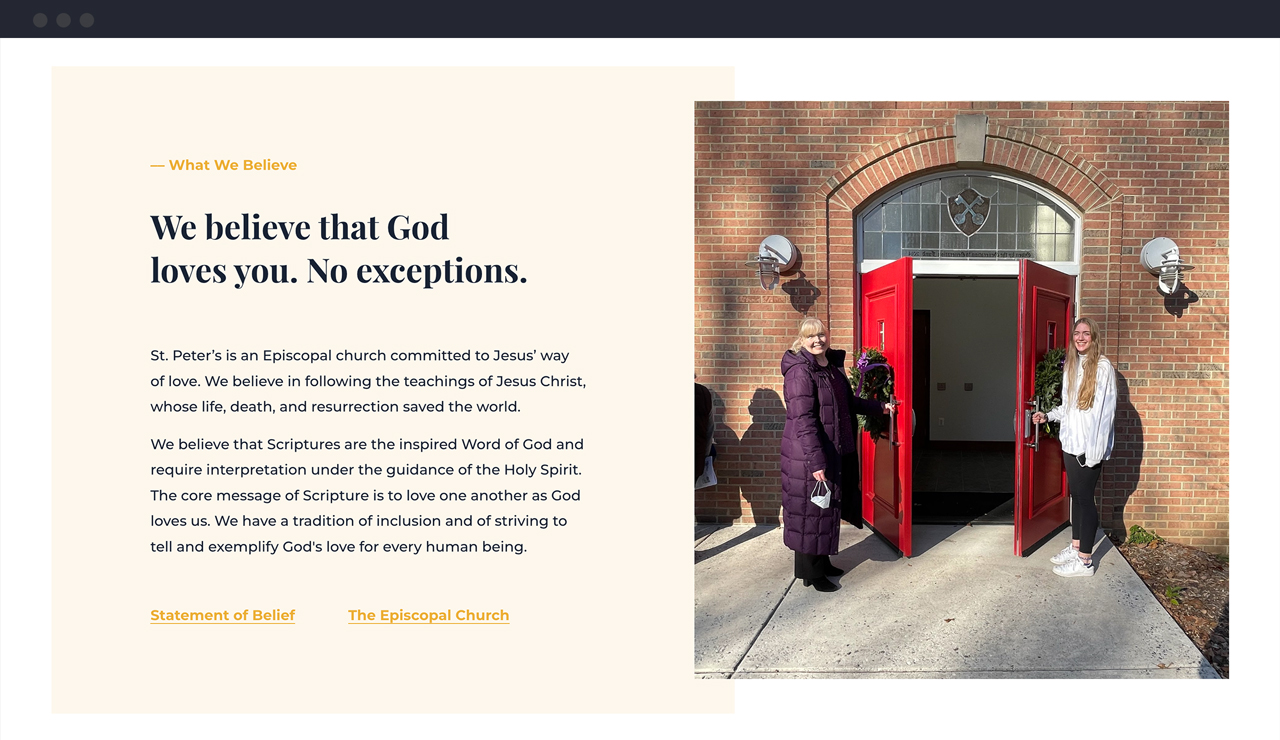This screenshot has height=740, width=1280.
Task: Open the Statement of Belief link
Action: 222,615
